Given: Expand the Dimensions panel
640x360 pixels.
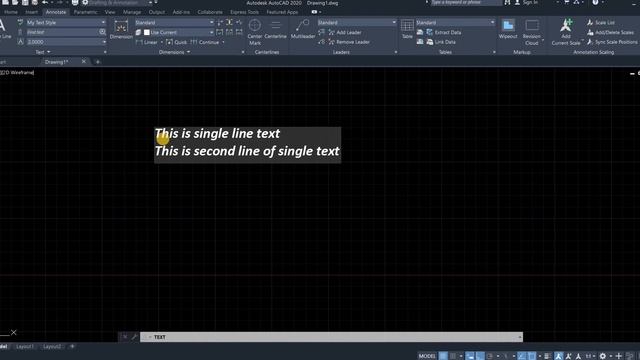Looking at the screenshot, I should [175, 52].
